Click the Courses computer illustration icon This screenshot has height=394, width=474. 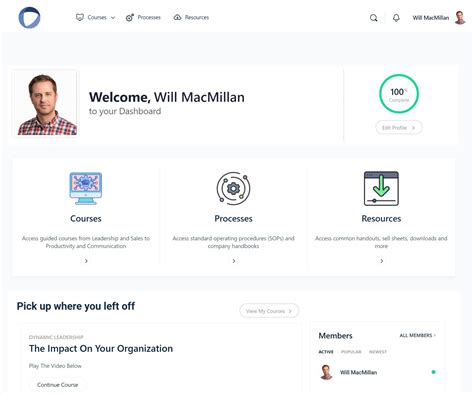pyautogui.click(x=86, y=188)
